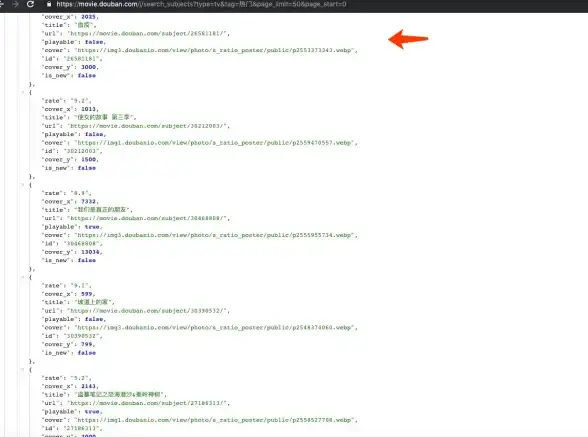Open the subject/30468808 url link
Viewport: 588px width, 437px height.
pyautogui.click(x=148, y=218)
